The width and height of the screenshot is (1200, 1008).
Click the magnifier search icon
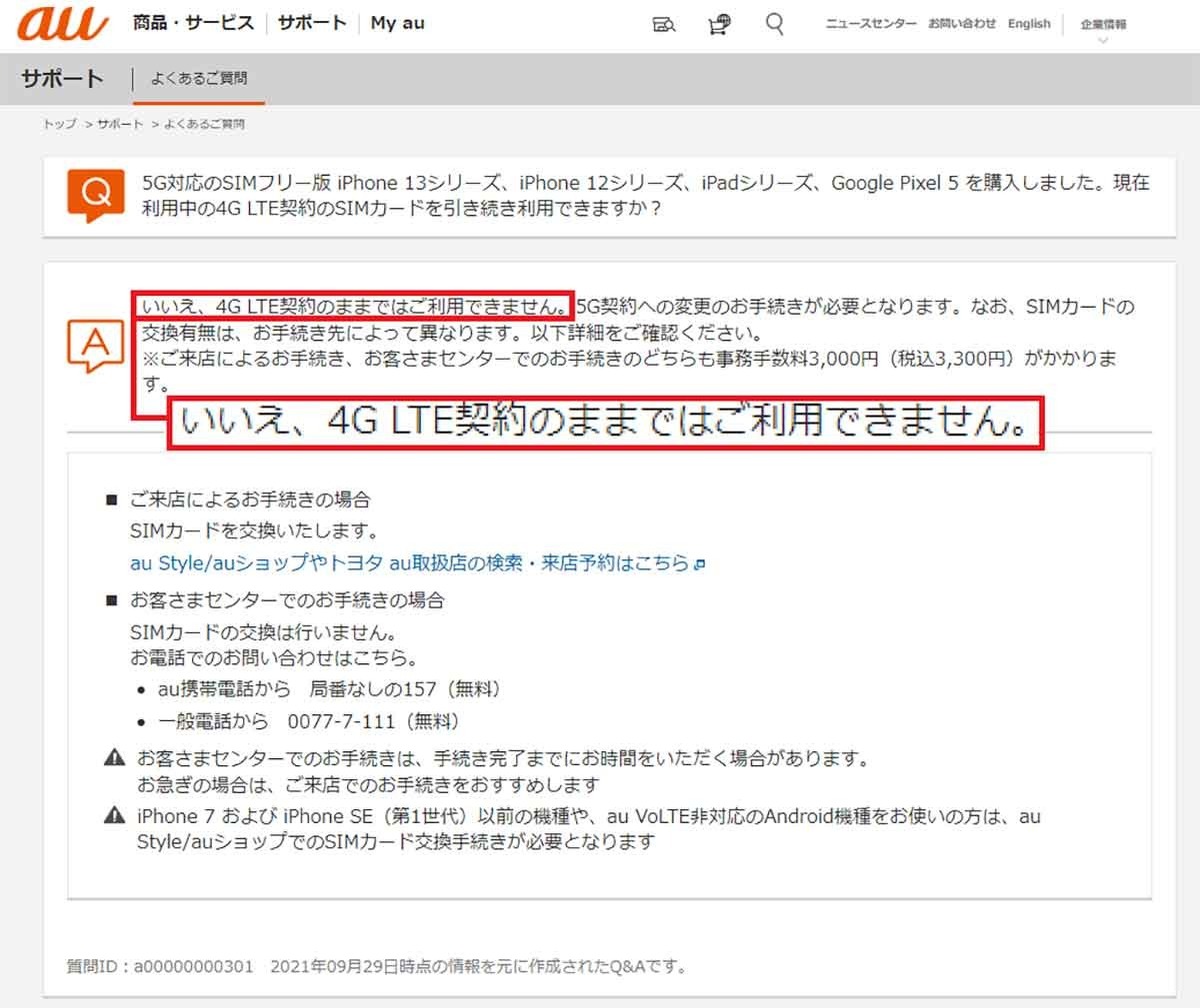click(x=774, y=23)
